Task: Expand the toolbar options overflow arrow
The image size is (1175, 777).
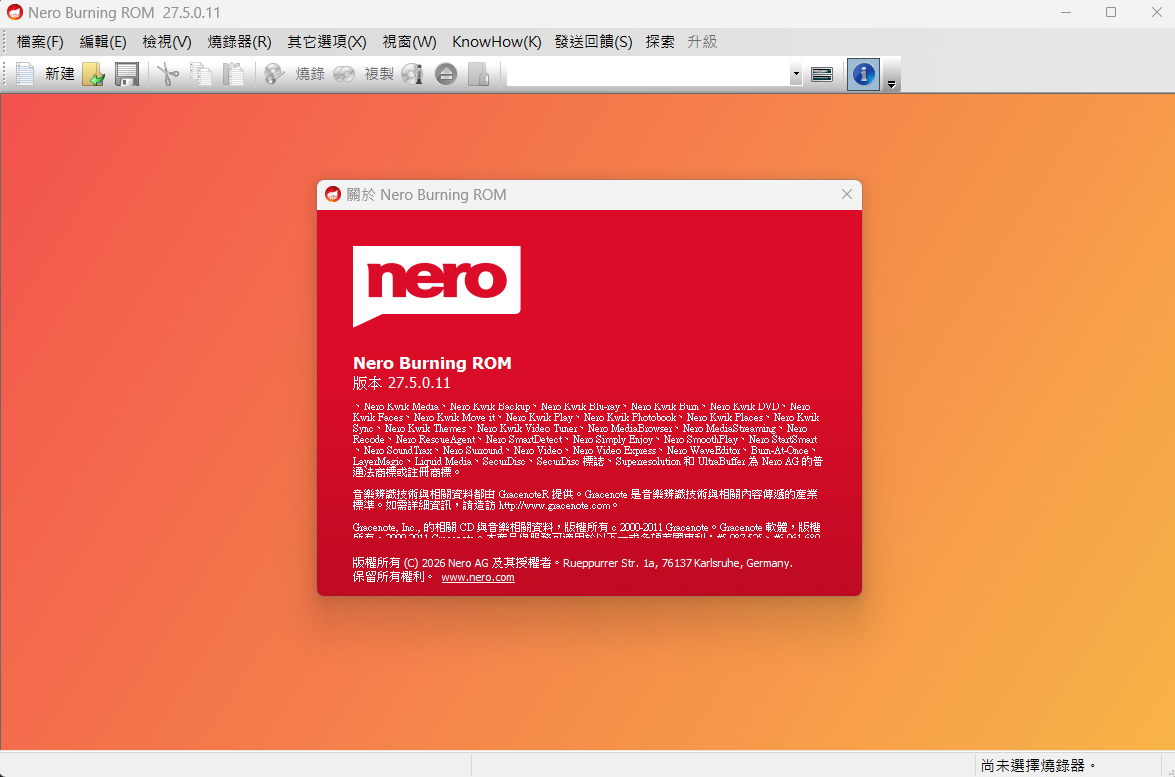Action: click(x=891, y=83)
